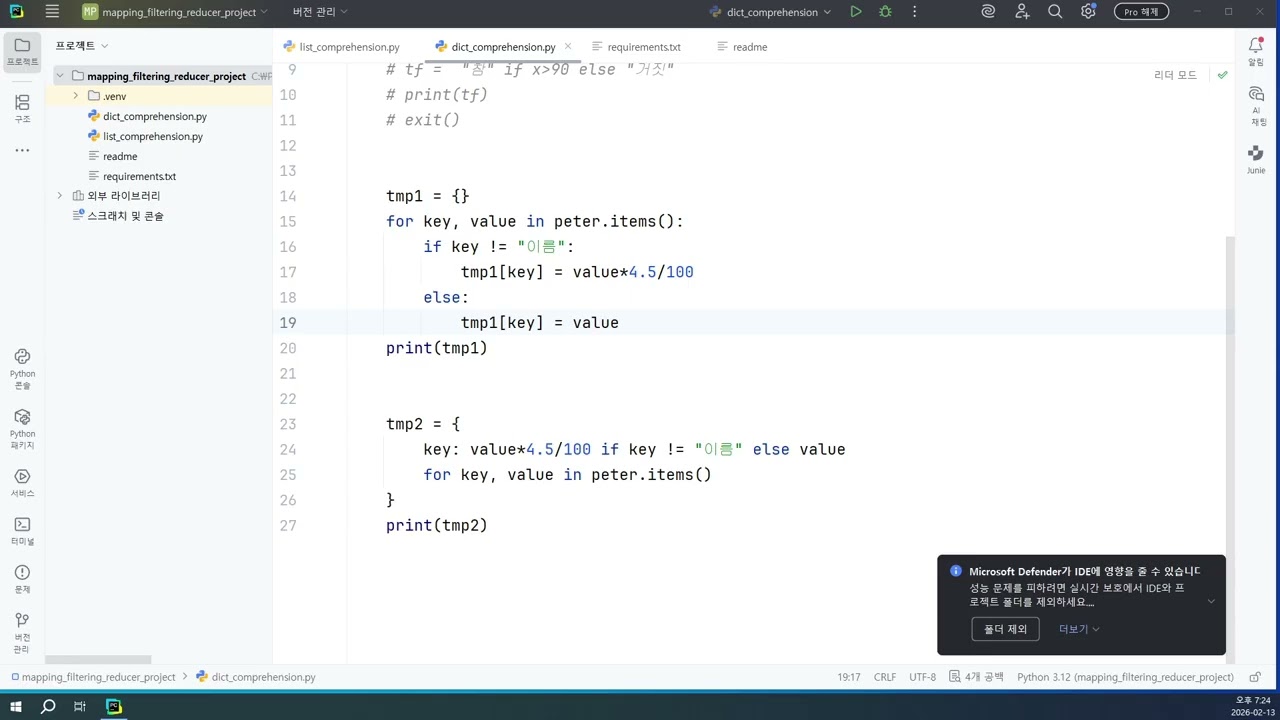The image size is (1280, 720).
Task: Show more tool windows ellipsis
Action: 22,151
